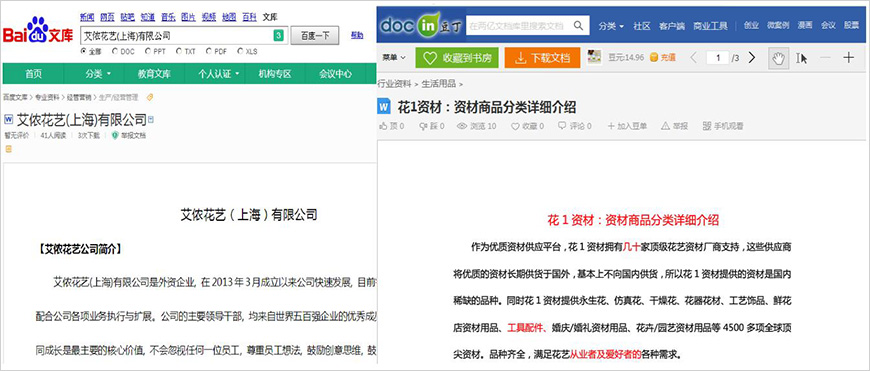Click the docin search magnifier icon
Image resolution: width=870 pixels, height=371 pixels.
(579, 26)
